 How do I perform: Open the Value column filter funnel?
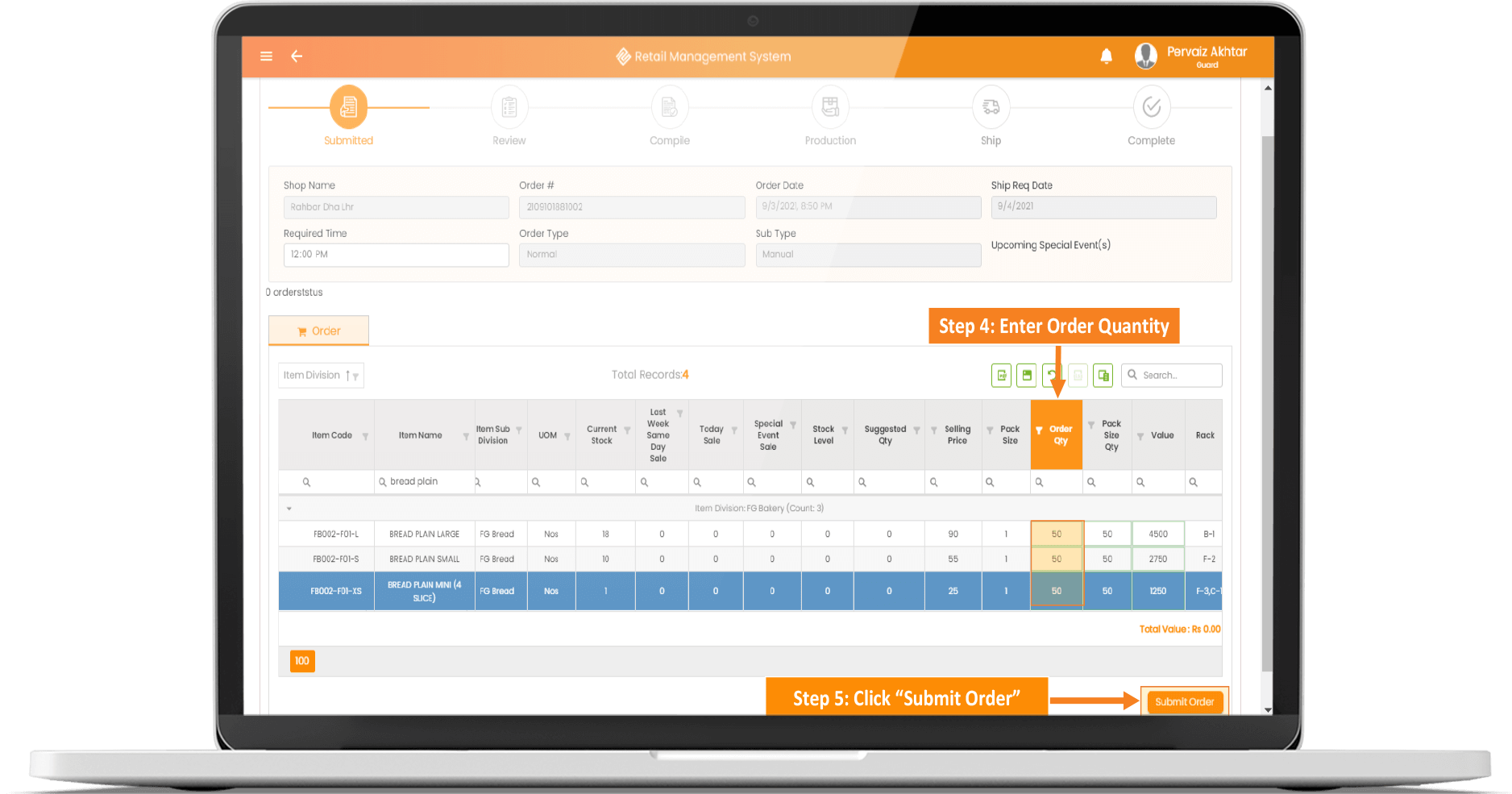coord(1140,436)
